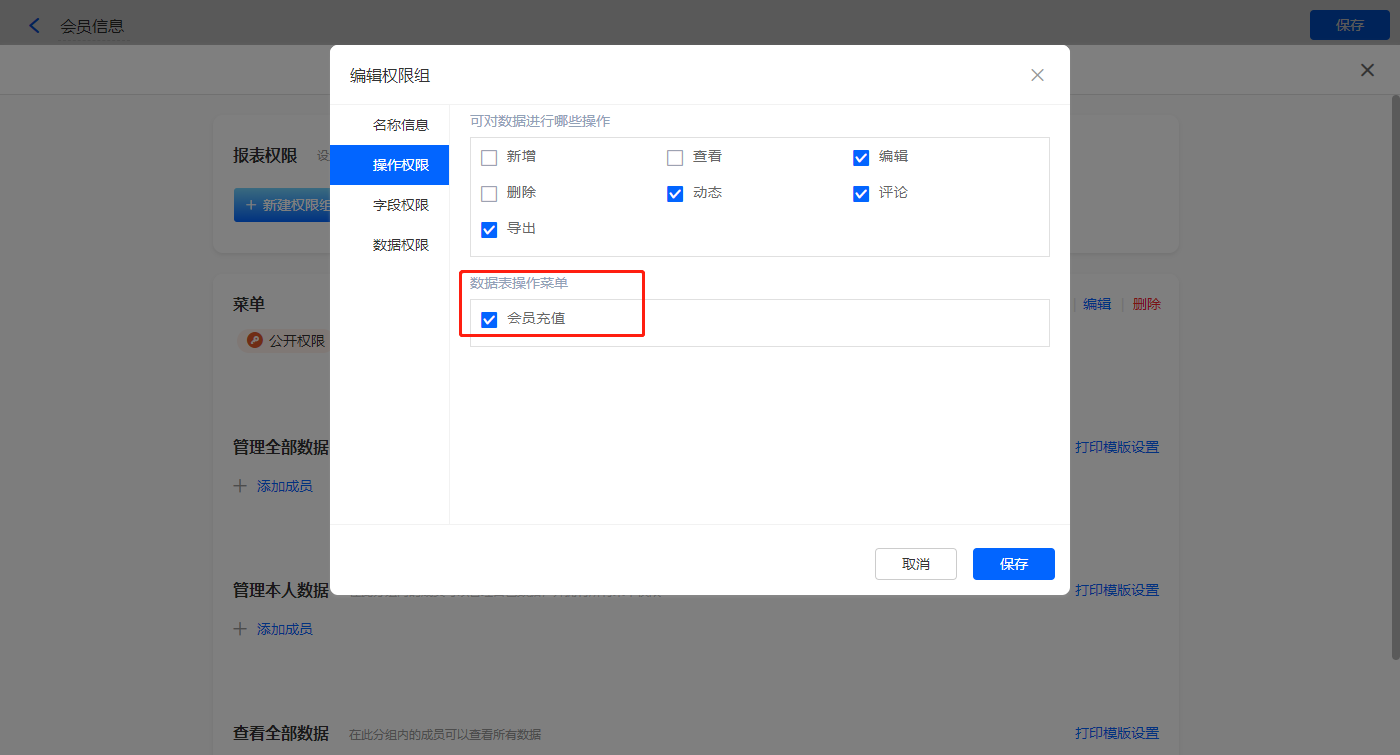Switch to the 名称信息 tab
The image size is (1400, 755).
pyautogui.click(x=400, y=125)
